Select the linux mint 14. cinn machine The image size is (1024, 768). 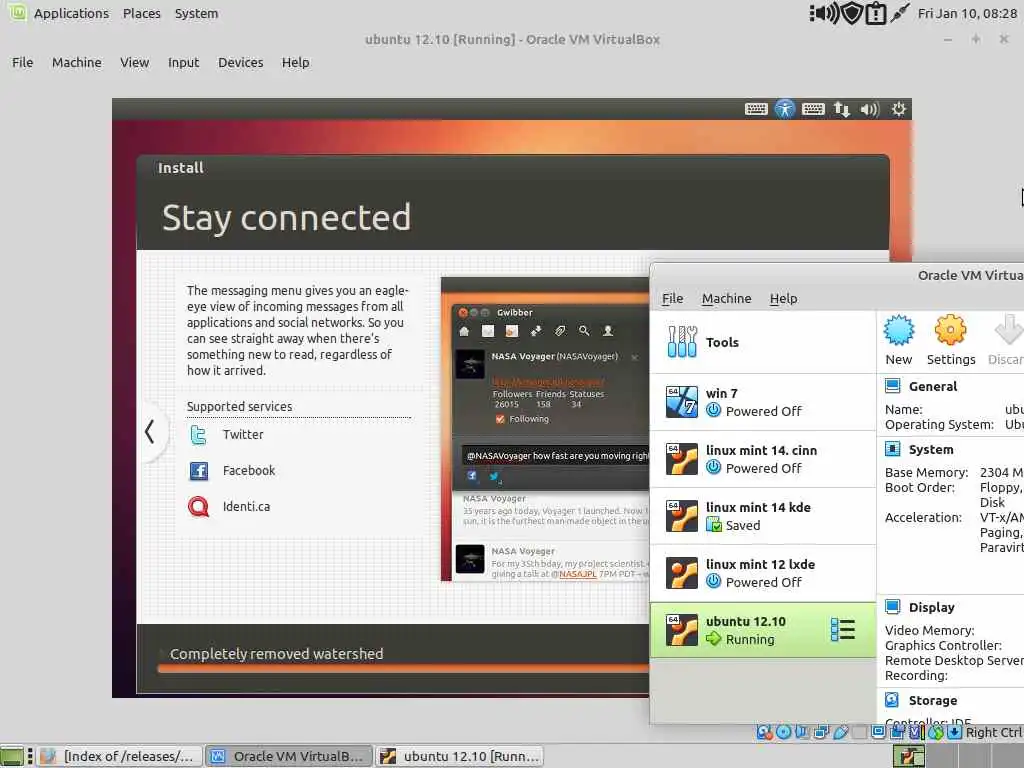click(x=763, y=458)
